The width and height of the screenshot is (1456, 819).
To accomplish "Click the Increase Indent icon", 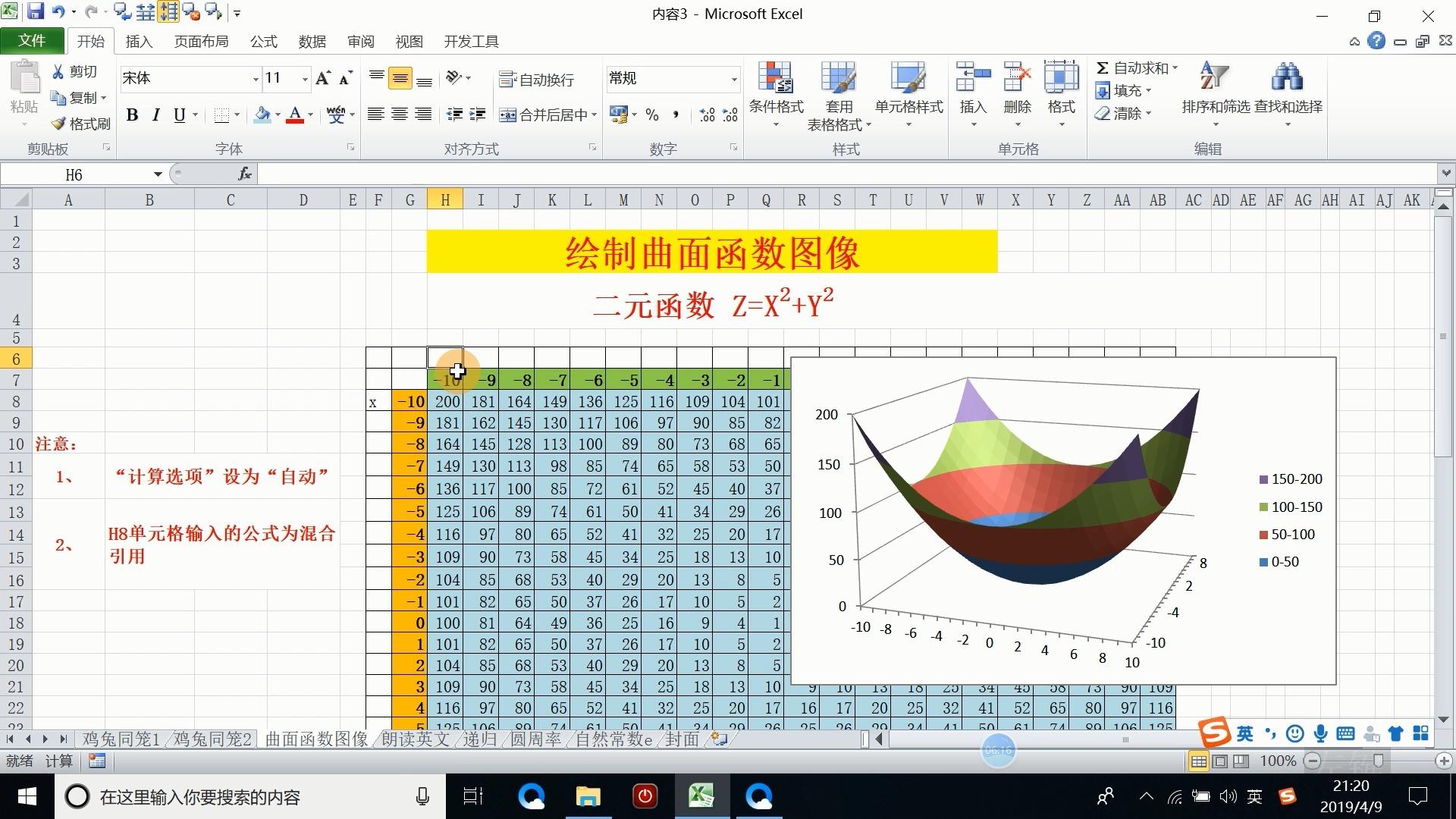I will click(x=478, y=115).
